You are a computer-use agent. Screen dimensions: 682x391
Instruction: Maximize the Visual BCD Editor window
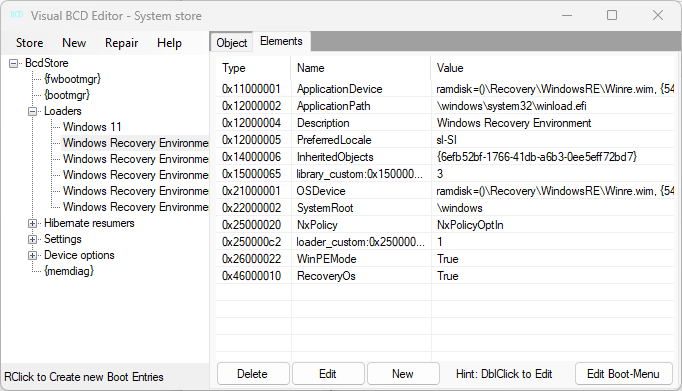click(x=612, y=15)
